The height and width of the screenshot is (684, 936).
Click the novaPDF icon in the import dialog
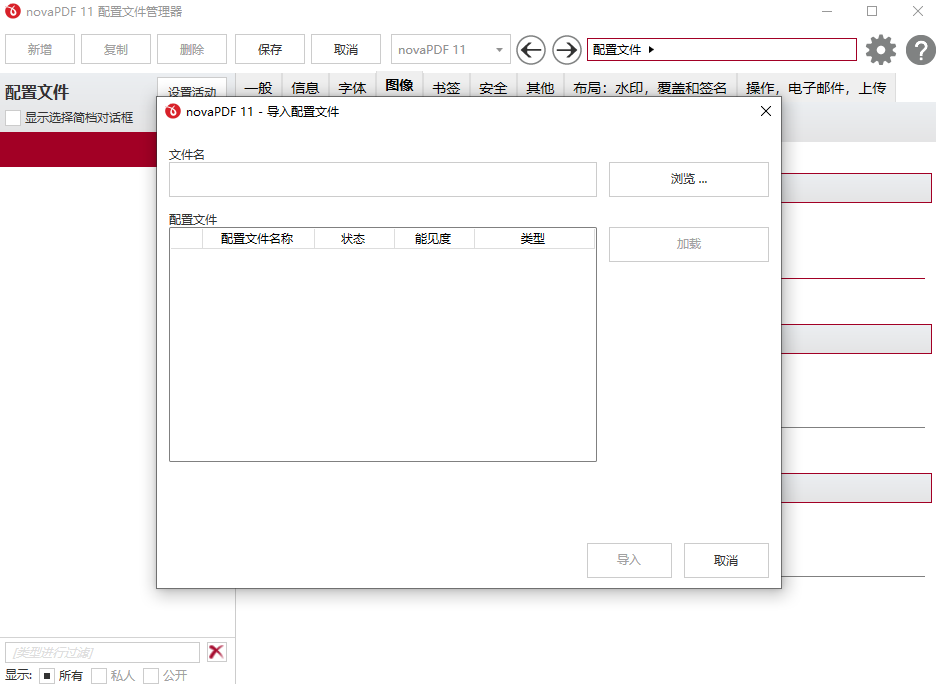coord(170,112)
